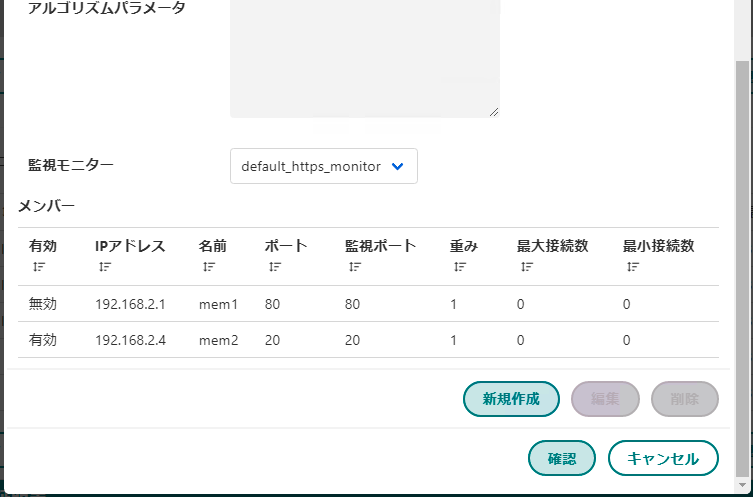This screenshot has height=497, width=753.
Task: Click the メンバー section heading
Action: (47, 206)
